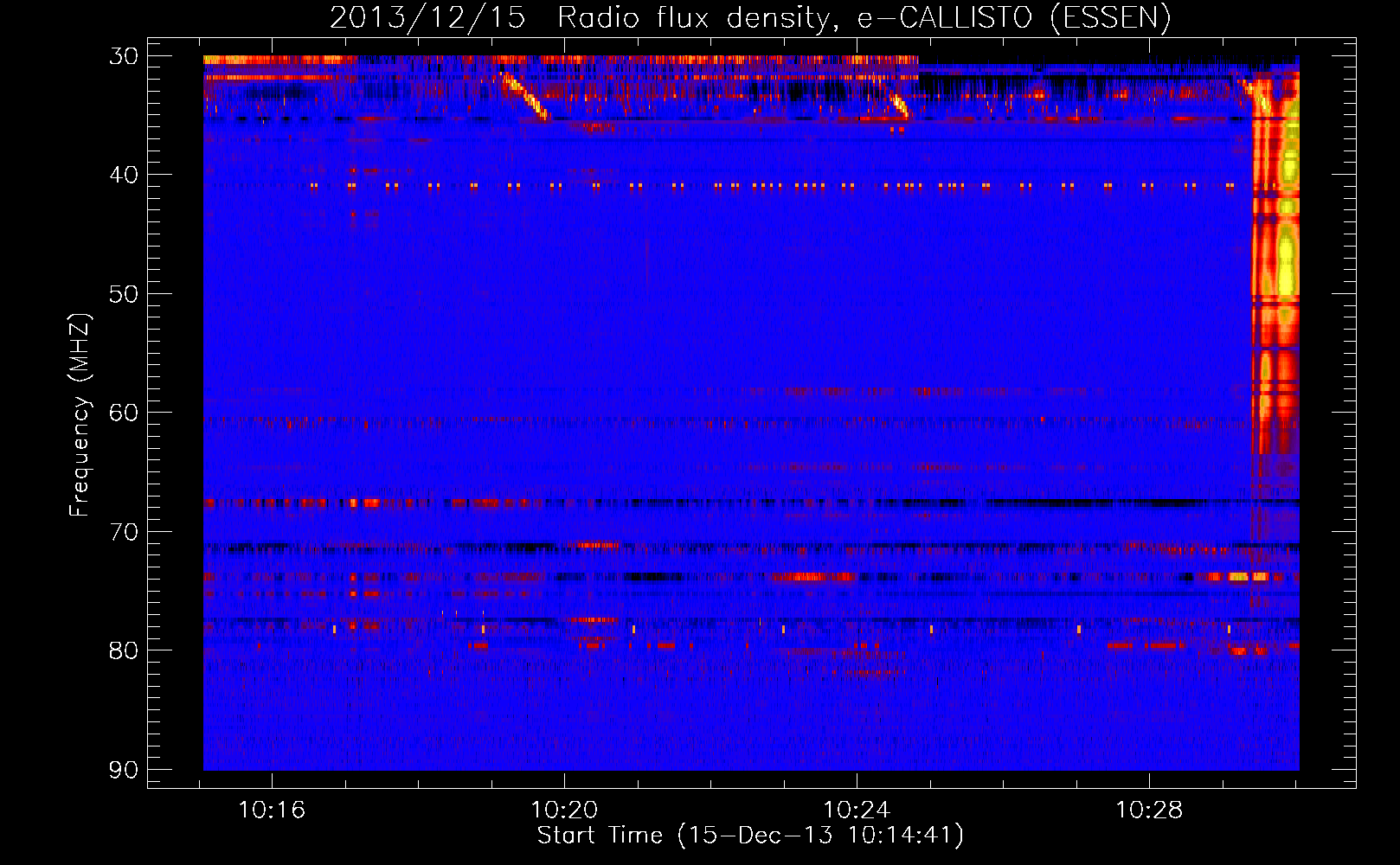Click the 10:20 time tick label
This screenshot has height=865, width=1400.
pos(564,810)
